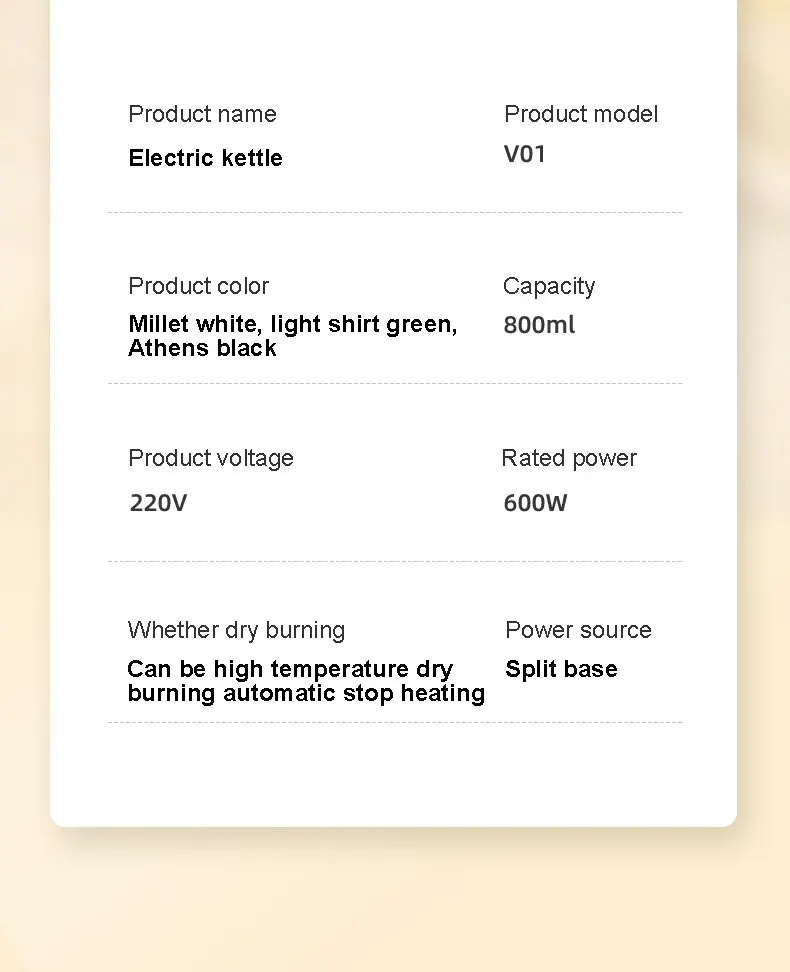
Task: Click the "Product model" heading
Action: [x=581, y=114]
